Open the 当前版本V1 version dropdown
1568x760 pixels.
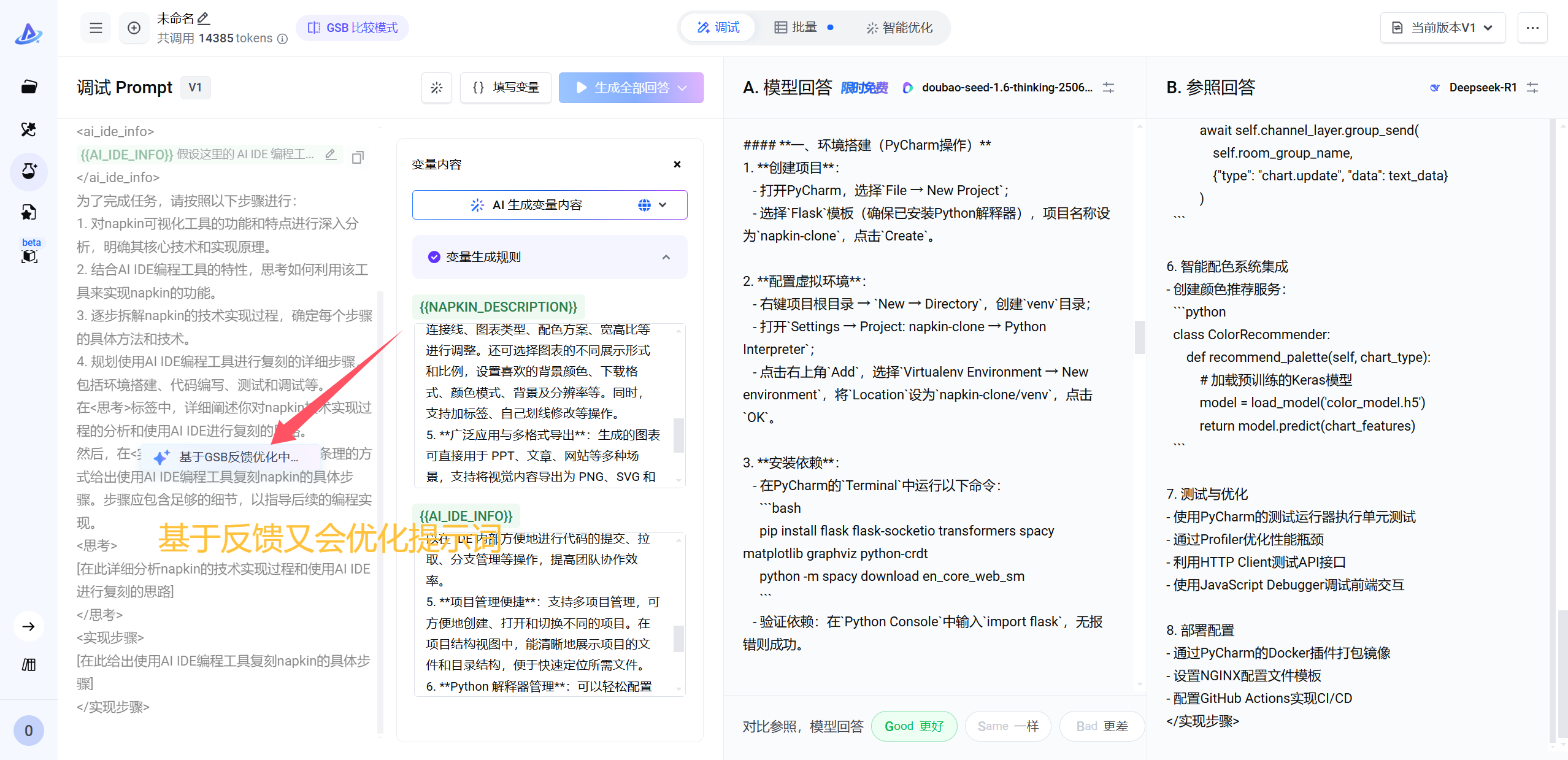[1442, 28]
